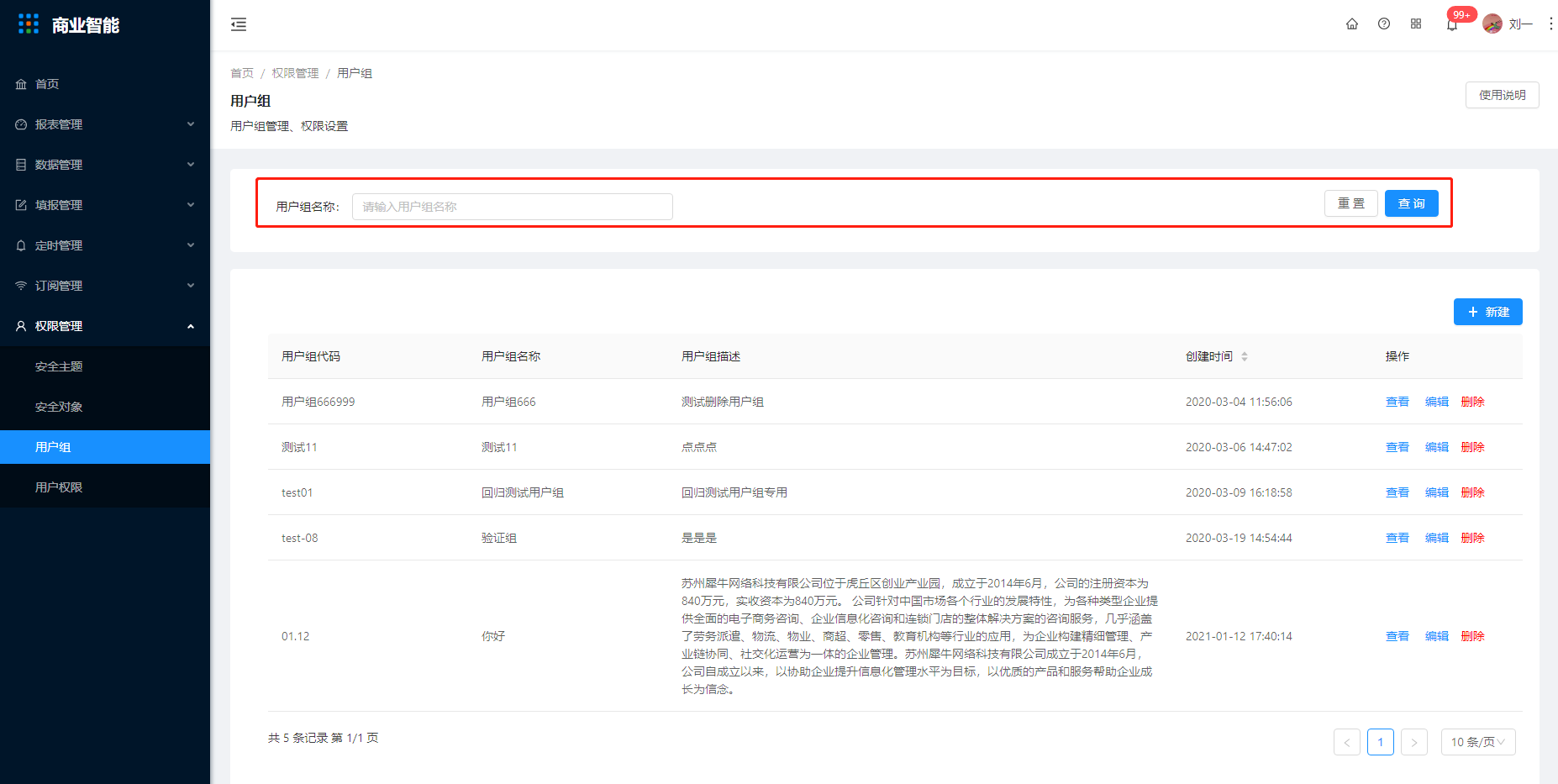Screen dimensions: 1558x784
Task: Select 用户组 submenu item
Action: [105, 447]
